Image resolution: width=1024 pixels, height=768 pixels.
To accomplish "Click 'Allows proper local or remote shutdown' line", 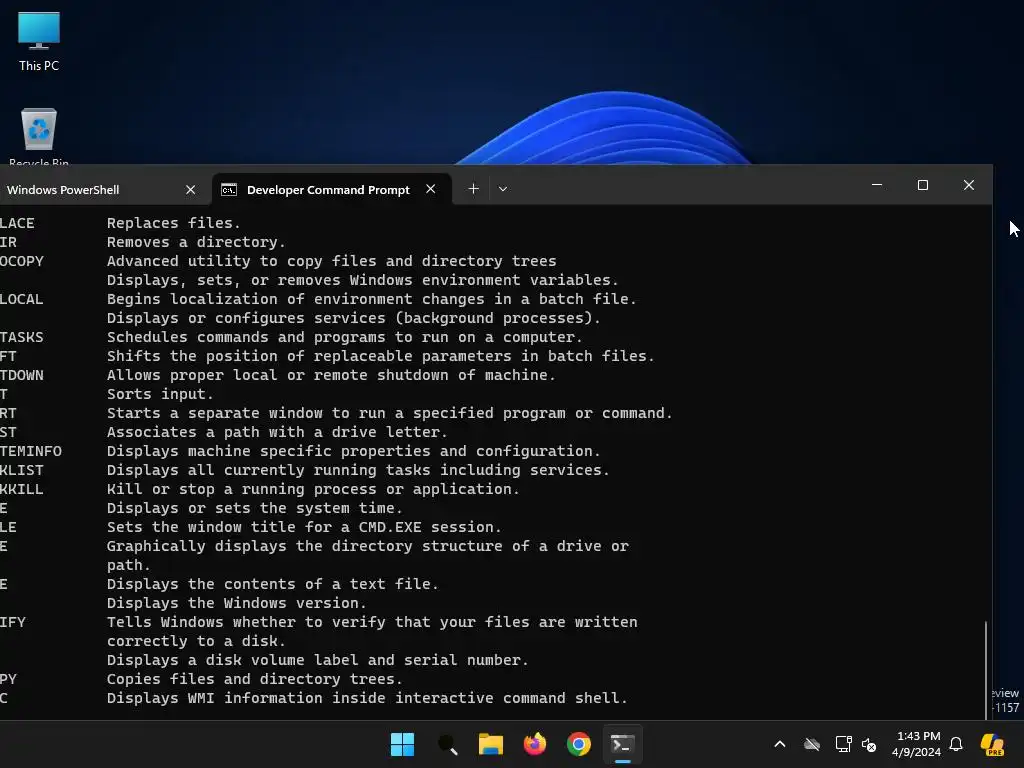I will coord(331,375).
